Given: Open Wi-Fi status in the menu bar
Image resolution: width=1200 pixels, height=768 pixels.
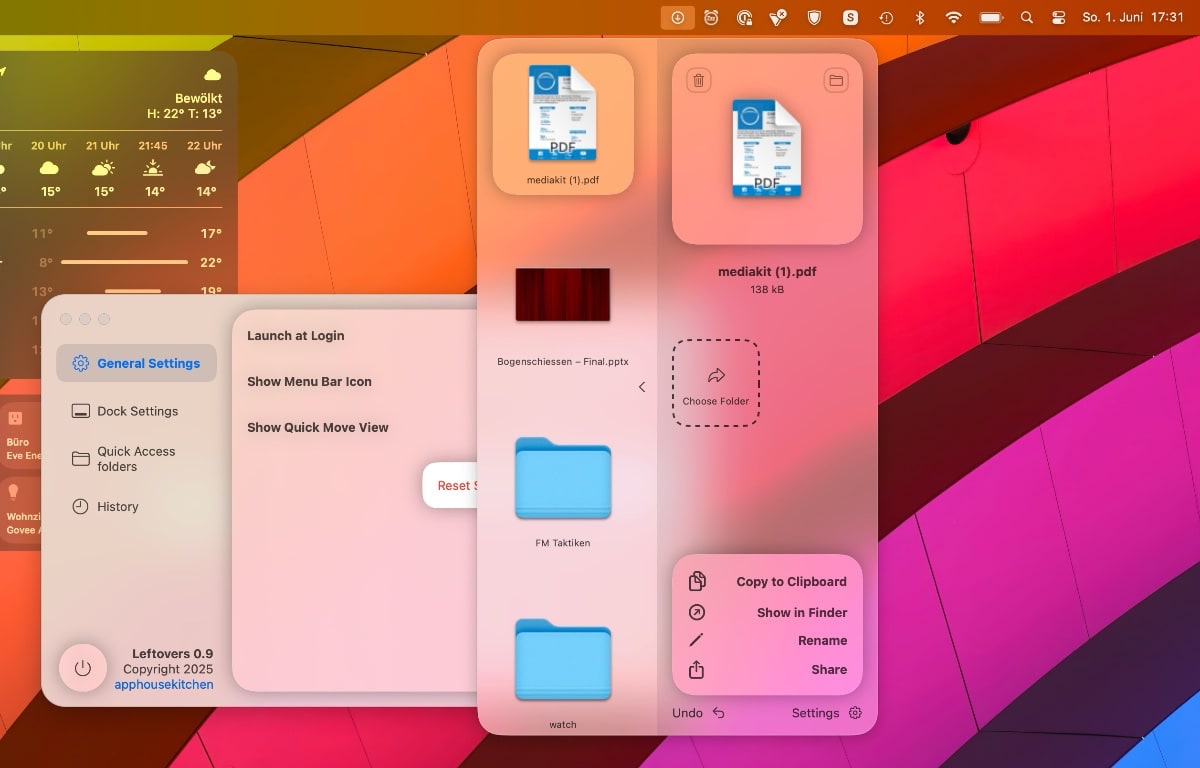Looking at the screenshot, I should click(954, 18).
